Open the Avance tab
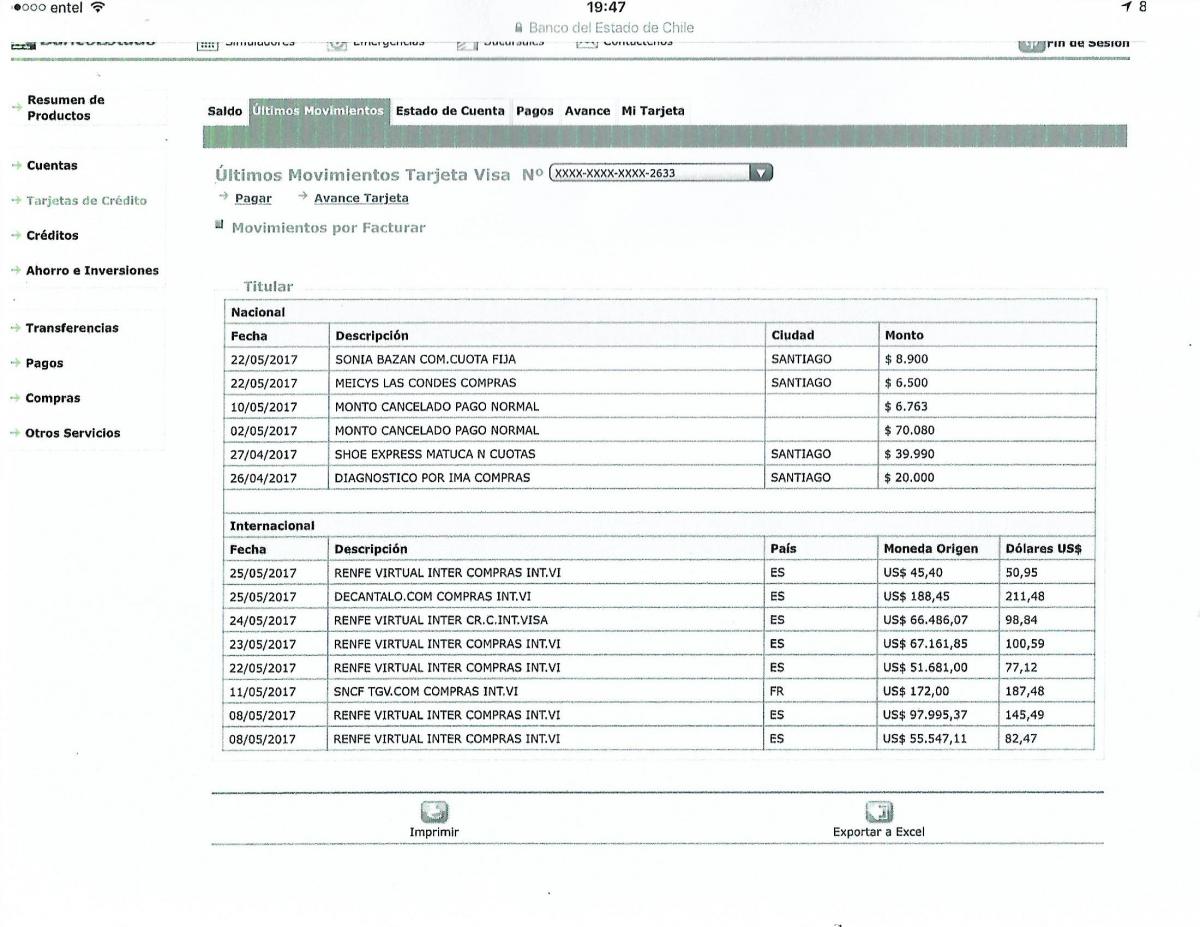Image resolution: width=1200 pixels, height=927 pixels. (587, 111)
